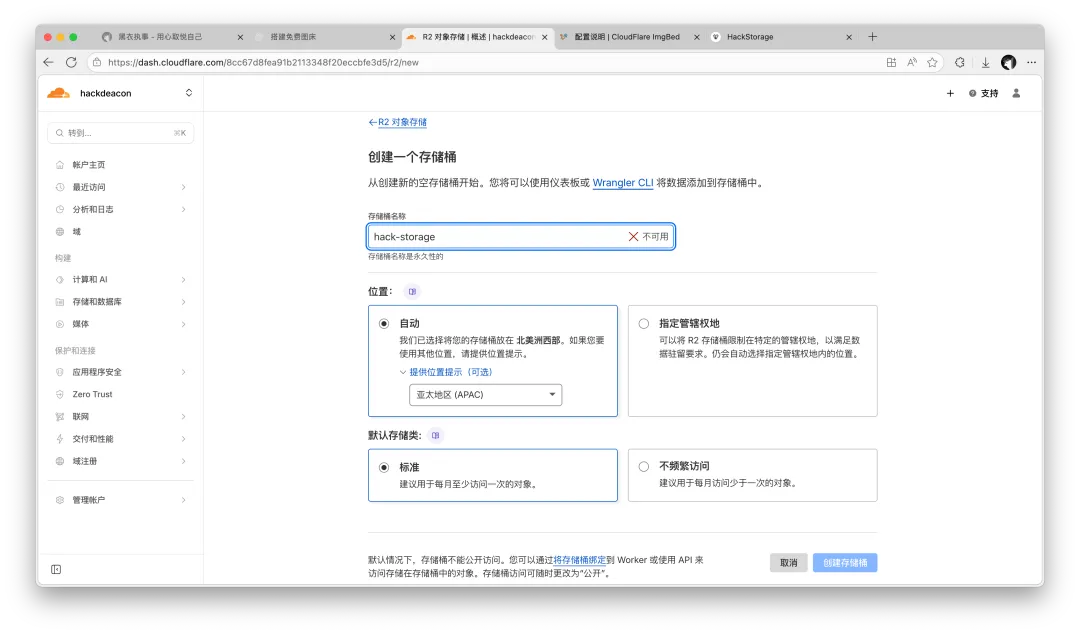Click the read aloud icon in address bar
Screen dimensions: 1080x634
coord(912,62)
